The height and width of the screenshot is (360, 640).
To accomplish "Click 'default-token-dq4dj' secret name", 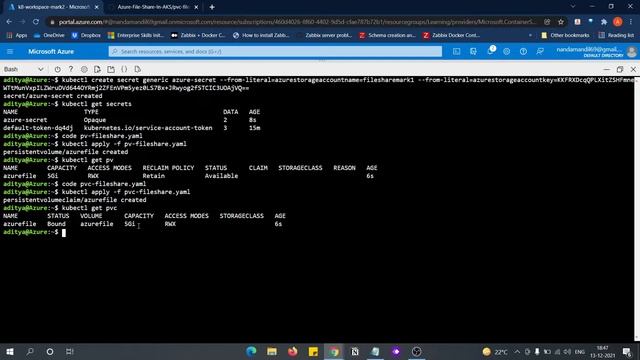I will point(38,128).
